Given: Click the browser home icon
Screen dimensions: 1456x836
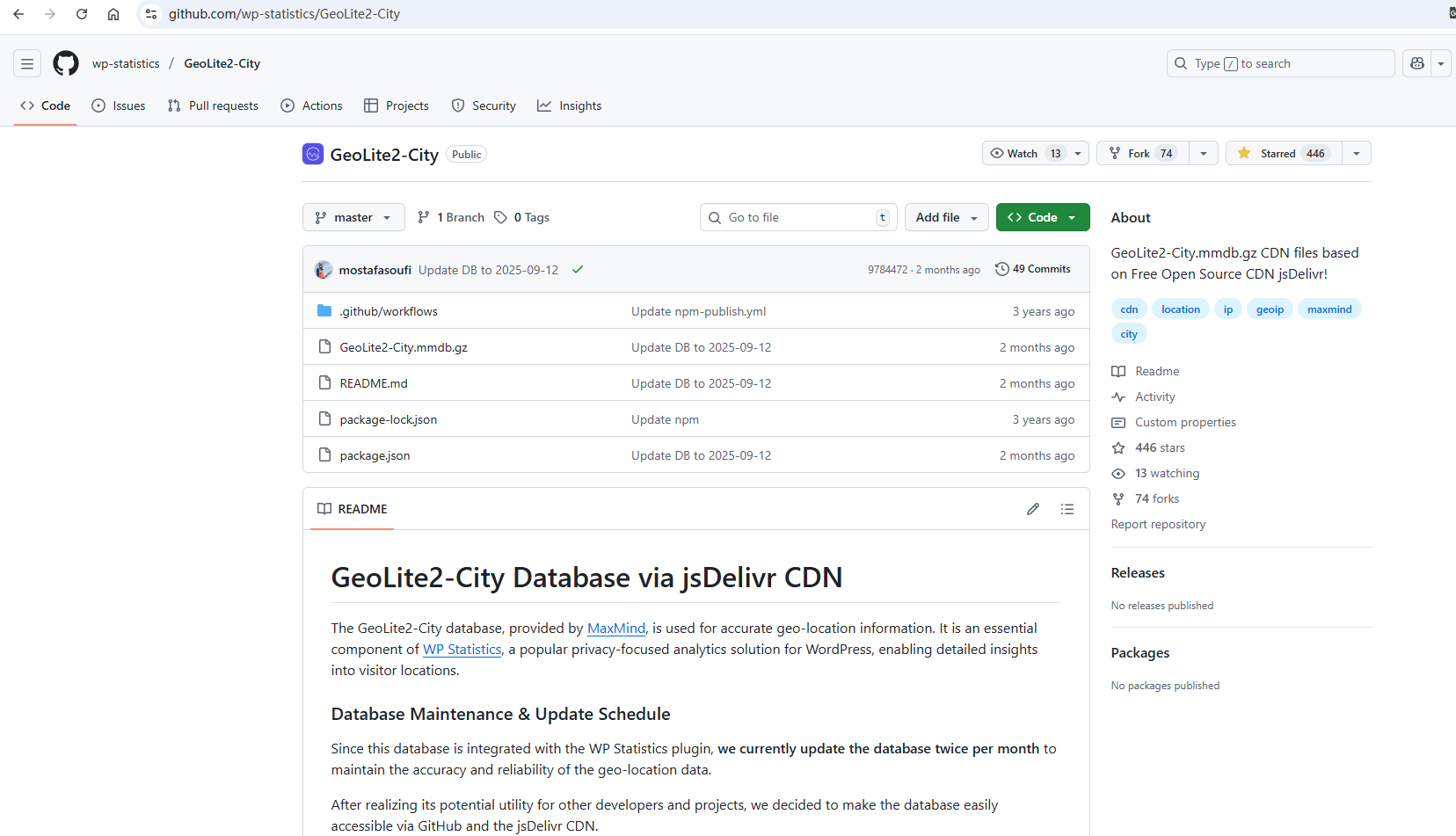Looking at the screenshot, I should coord(113,14).
